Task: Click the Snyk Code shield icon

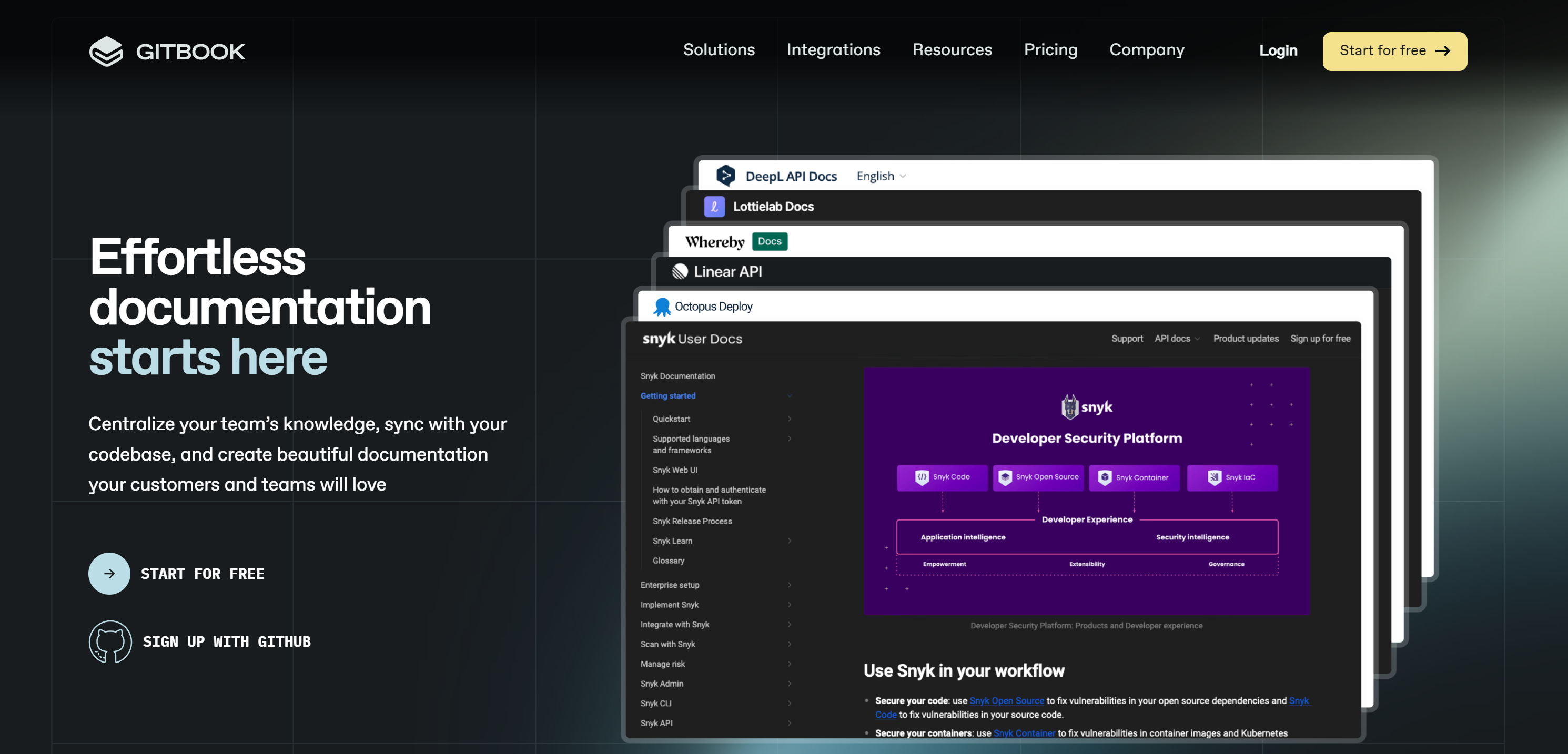Action: click(x=922, y=477)
